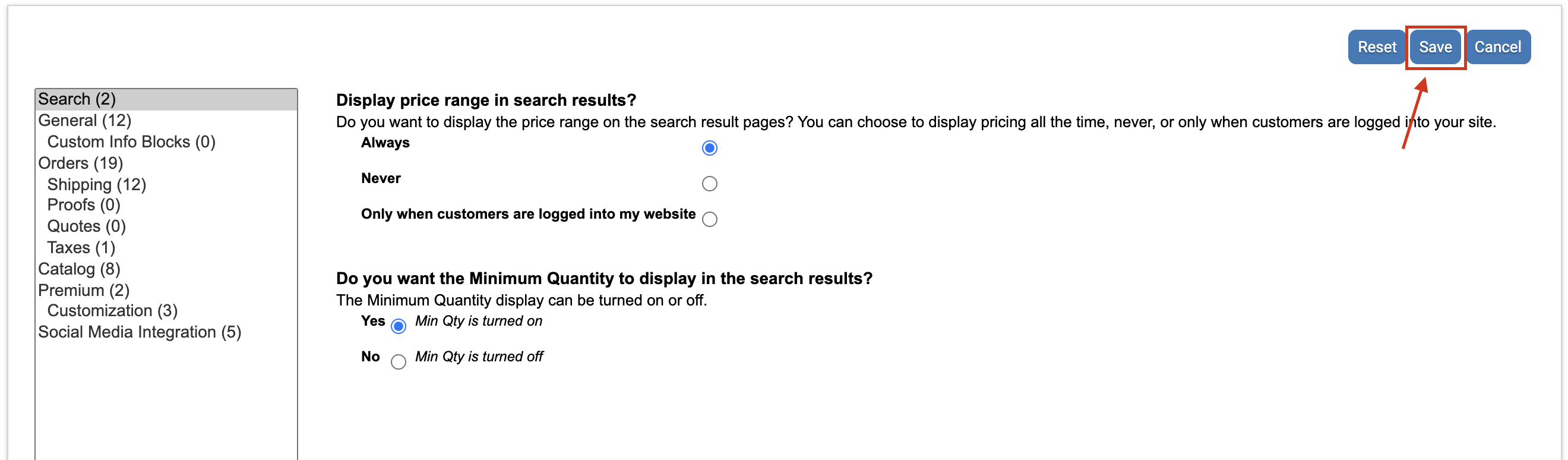Click the Save button
The image size is (1568, 460).
1435,47
